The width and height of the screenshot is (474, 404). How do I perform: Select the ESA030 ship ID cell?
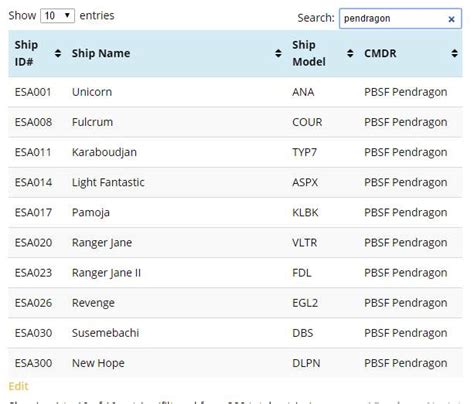(33, 333)
